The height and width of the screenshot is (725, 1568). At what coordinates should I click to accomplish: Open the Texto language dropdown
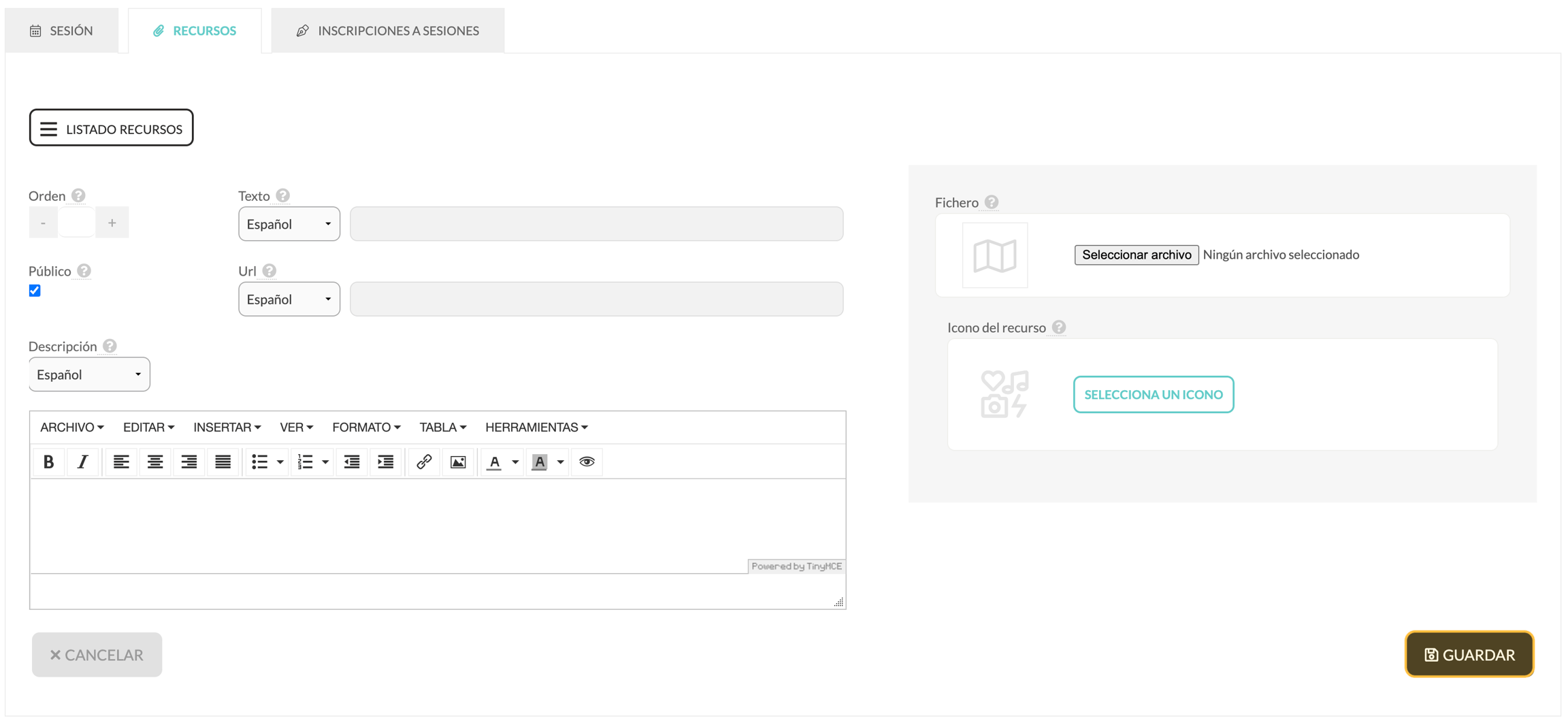pyautogui.click(x=289, y=224)
